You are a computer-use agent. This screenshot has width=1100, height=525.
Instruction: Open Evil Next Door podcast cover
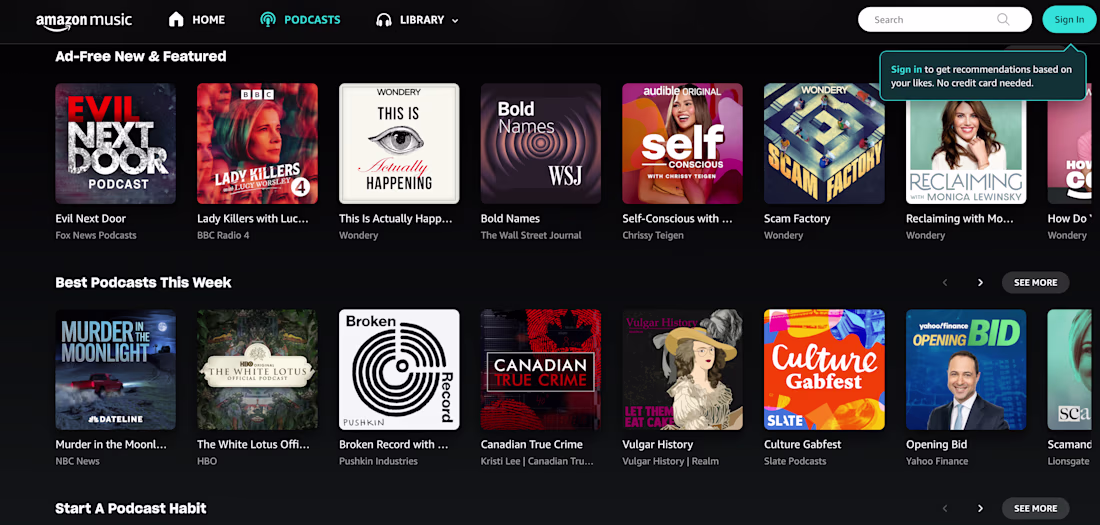116,144
